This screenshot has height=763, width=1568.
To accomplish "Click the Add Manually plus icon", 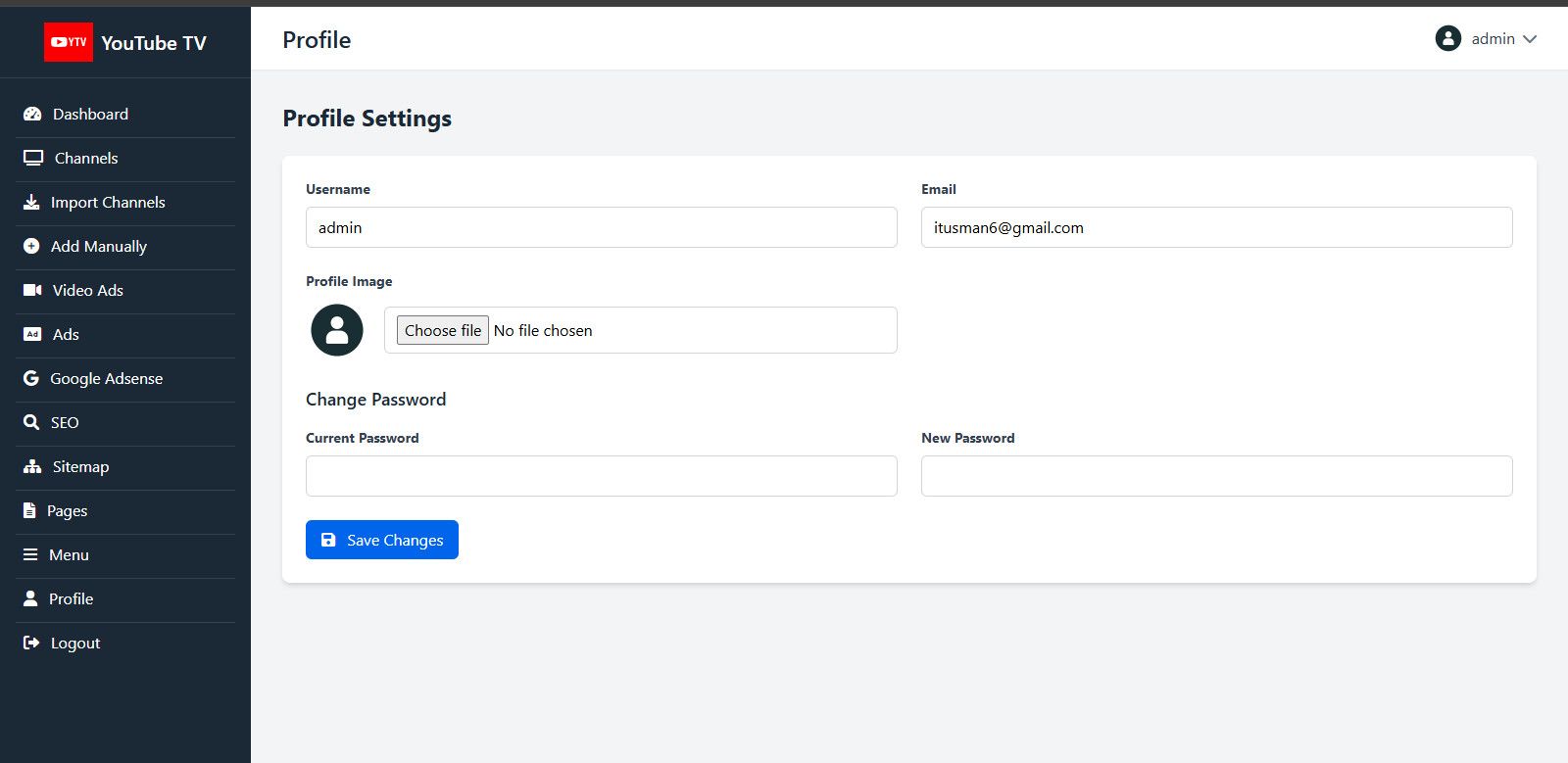I will [x=31, y=246].
